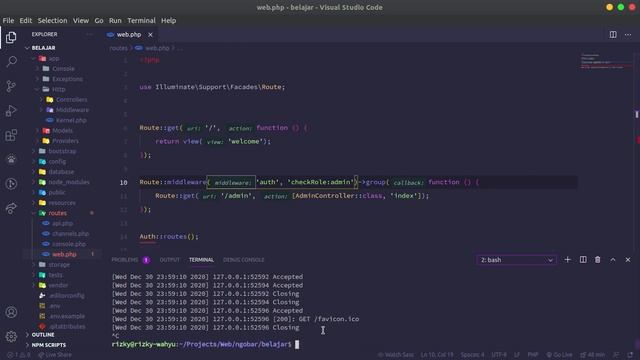Collapse the routes folder
Screen dimensions: 640x360
click(34, 213)
